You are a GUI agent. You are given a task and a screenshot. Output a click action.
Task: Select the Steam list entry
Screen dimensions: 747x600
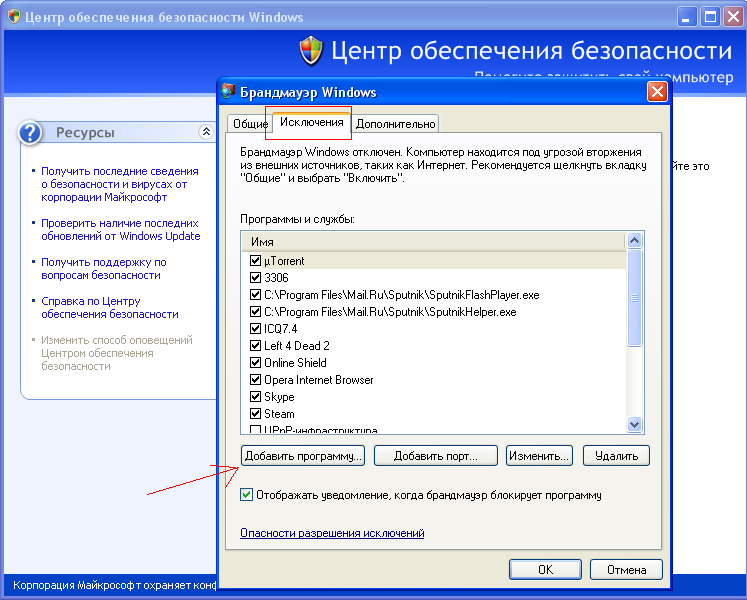pos(279,414)
